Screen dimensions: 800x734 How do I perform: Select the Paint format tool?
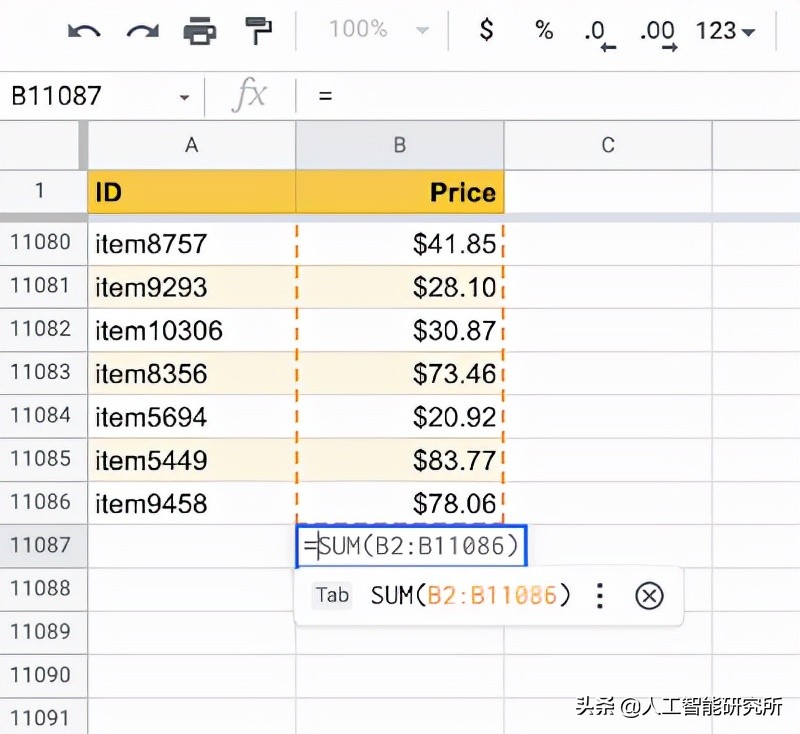[258, 31]
